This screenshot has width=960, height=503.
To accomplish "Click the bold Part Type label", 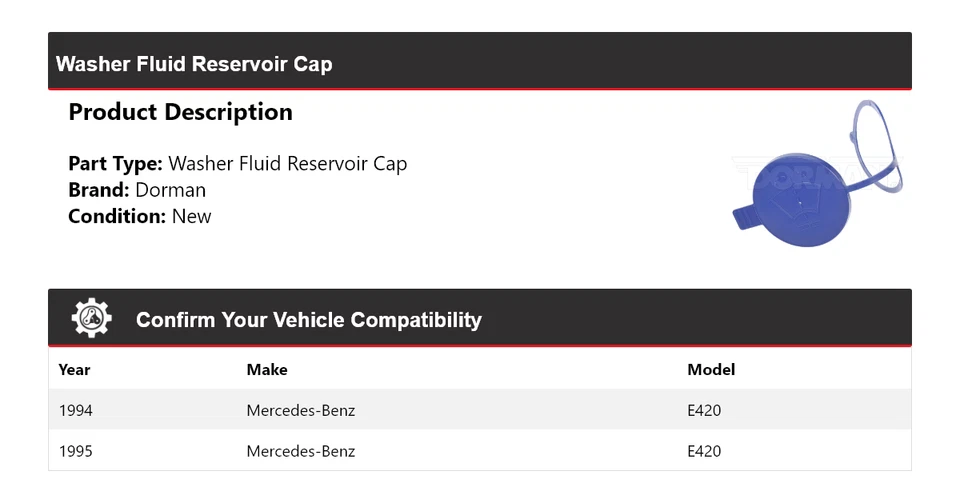I will click(x=115, y=164).
